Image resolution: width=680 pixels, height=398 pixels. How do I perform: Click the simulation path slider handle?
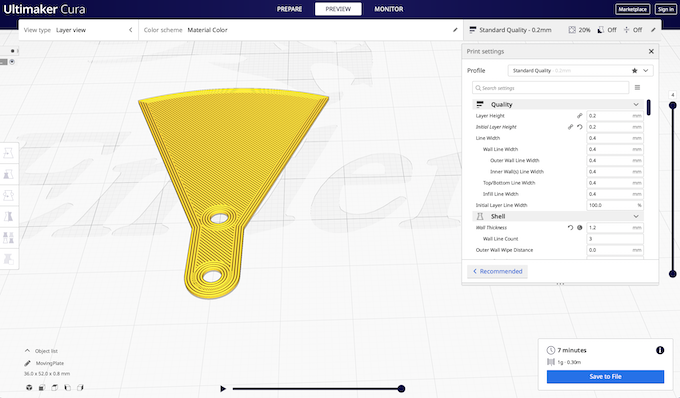tap(402, 388)
